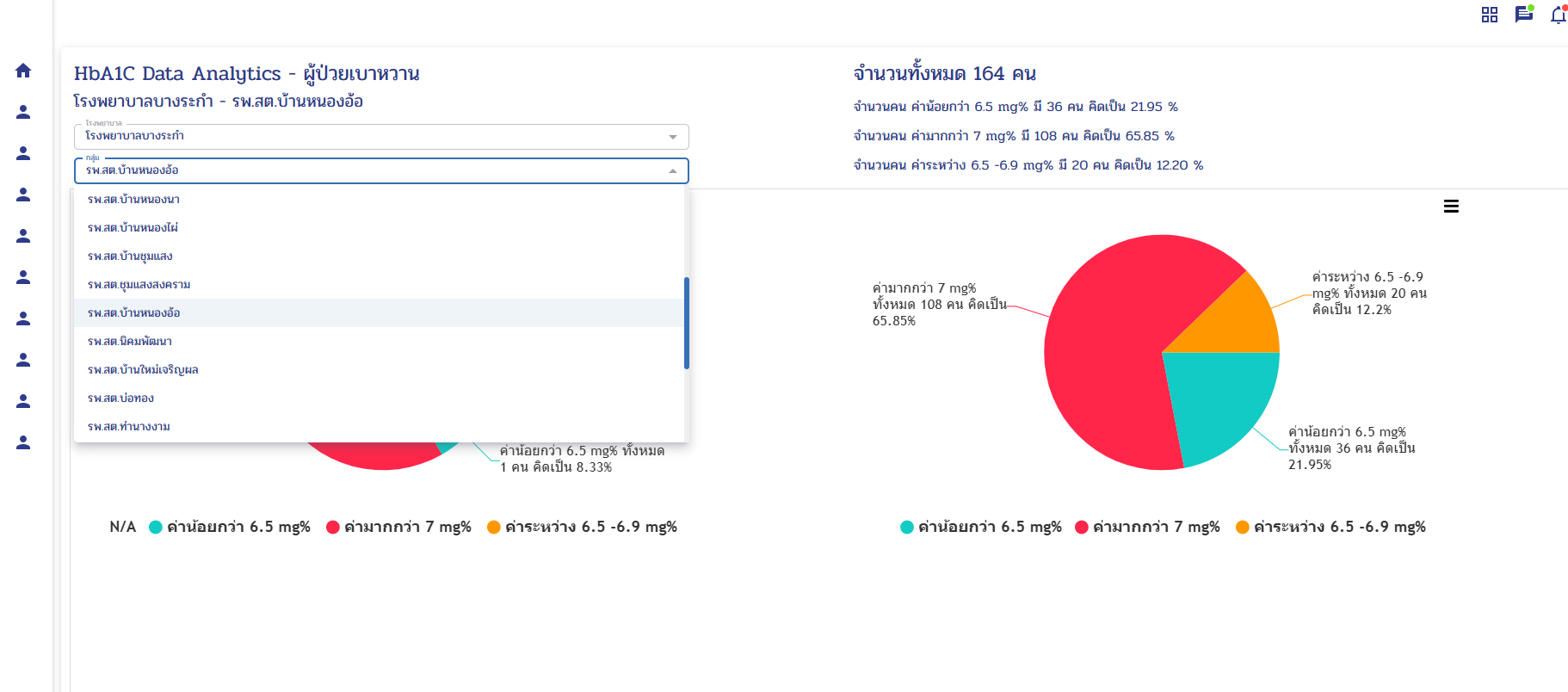Pick รพ.สต.ชุมแสงสงคราม from the list
1568x692 pixels.
tap(139, 285)
